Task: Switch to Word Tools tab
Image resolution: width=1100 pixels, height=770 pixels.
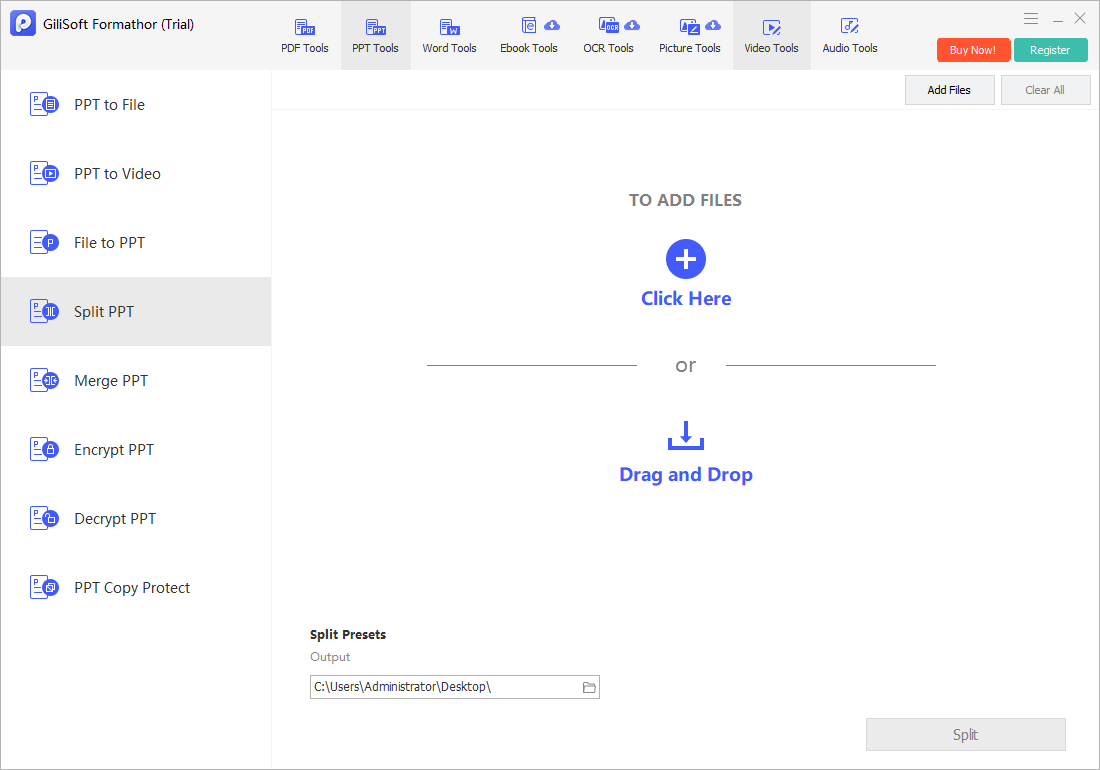Action: 449,36
